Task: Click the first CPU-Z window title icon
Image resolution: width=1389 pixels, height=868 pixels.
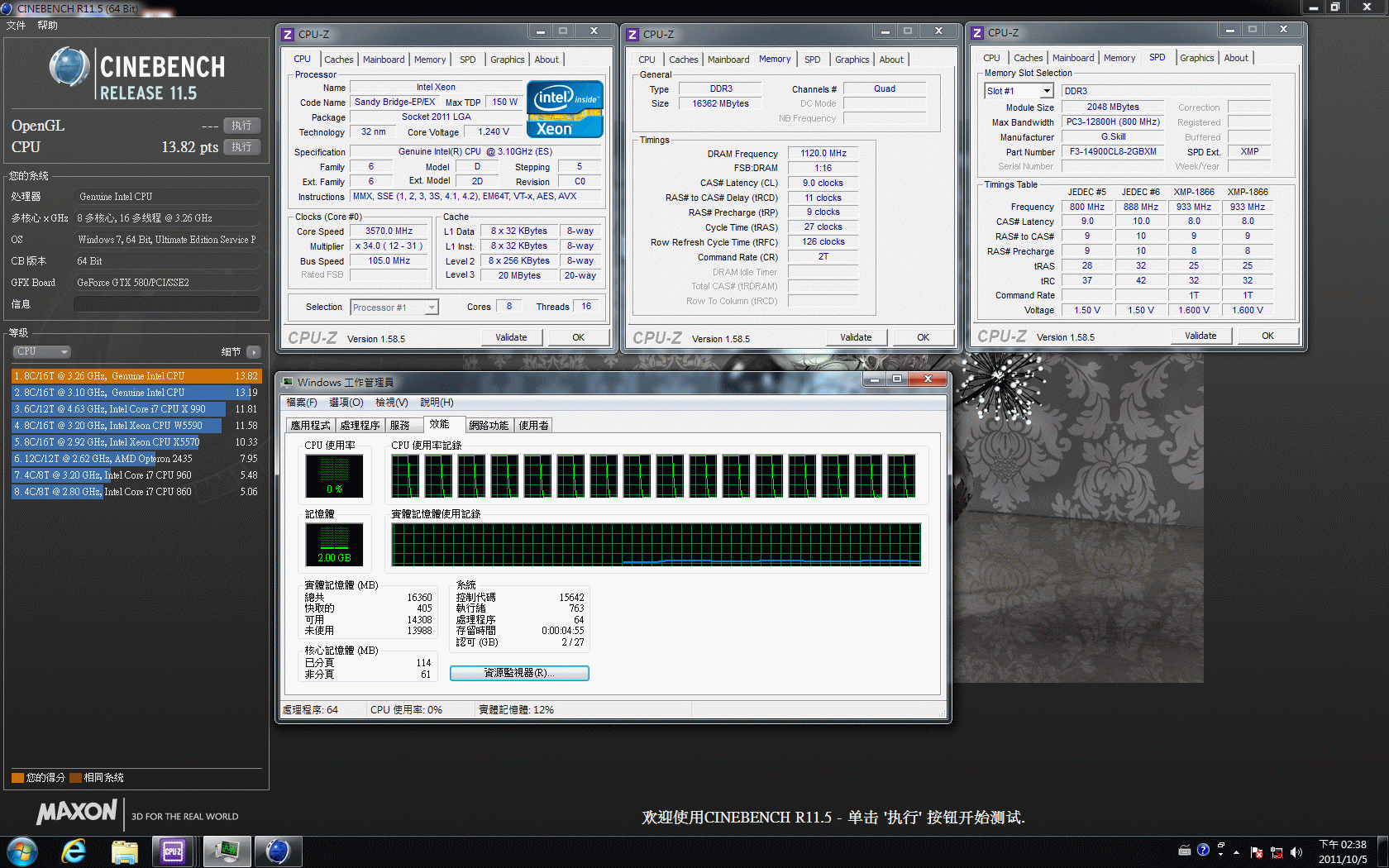Action: 288,35
